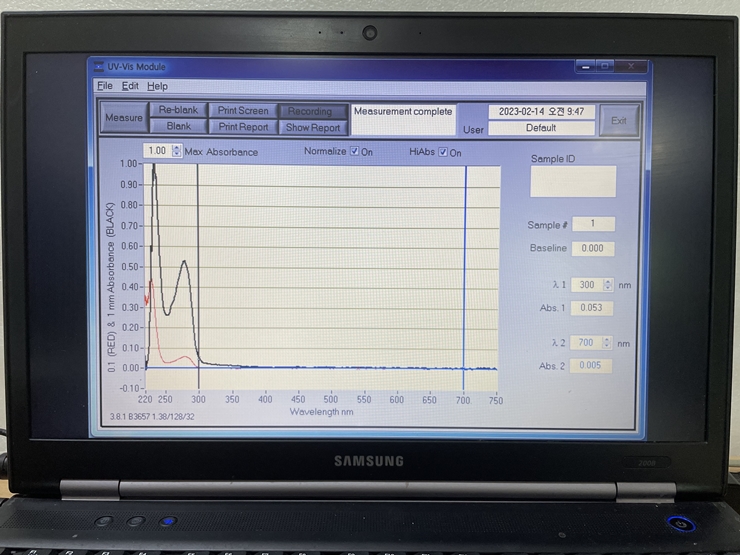Click the Print Screen button
740x555 pixels.
243,110
